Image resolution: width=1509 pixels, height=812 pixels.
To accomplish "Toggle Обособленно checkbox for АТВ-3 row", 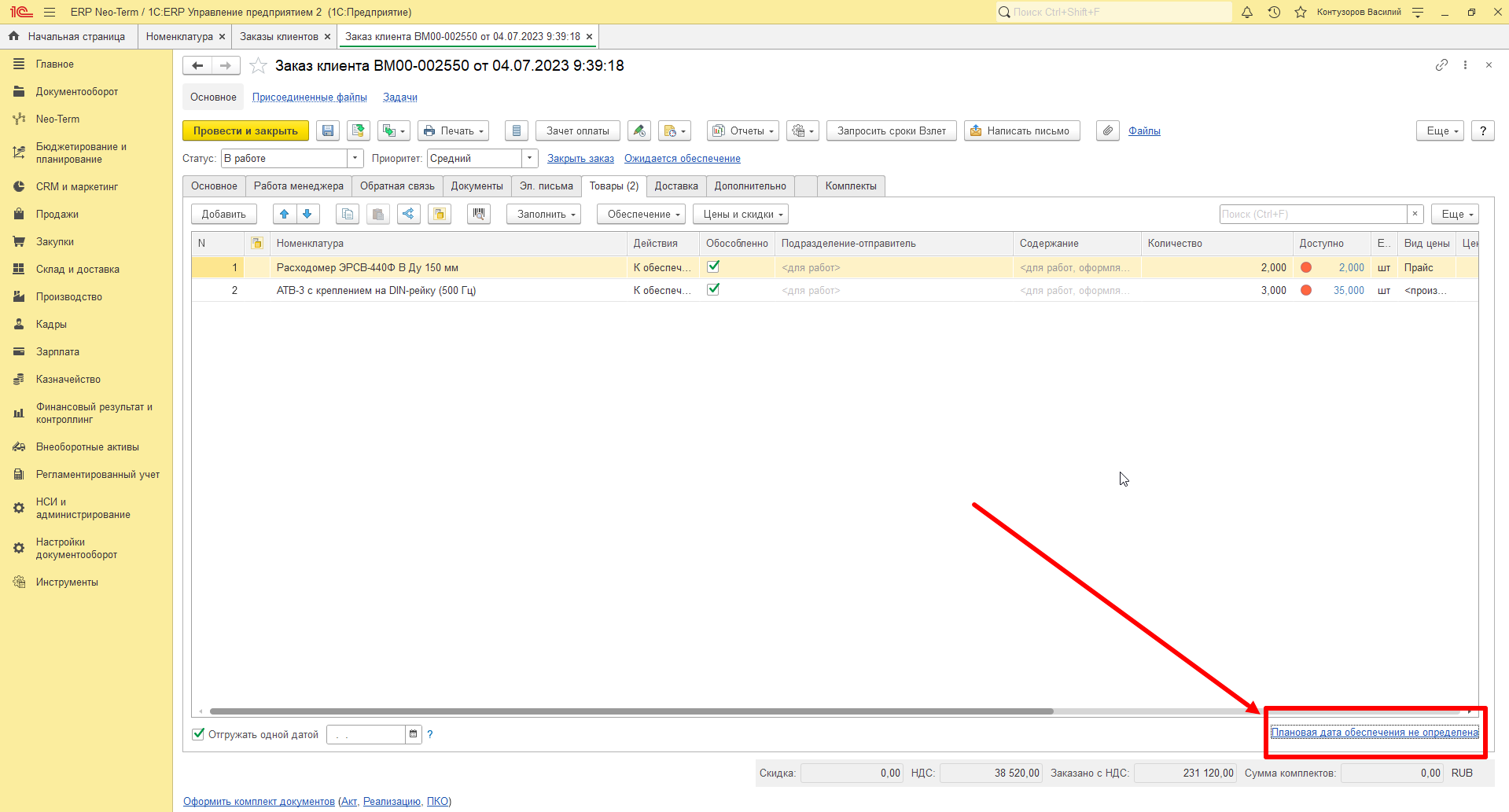I will pos(713,289).
